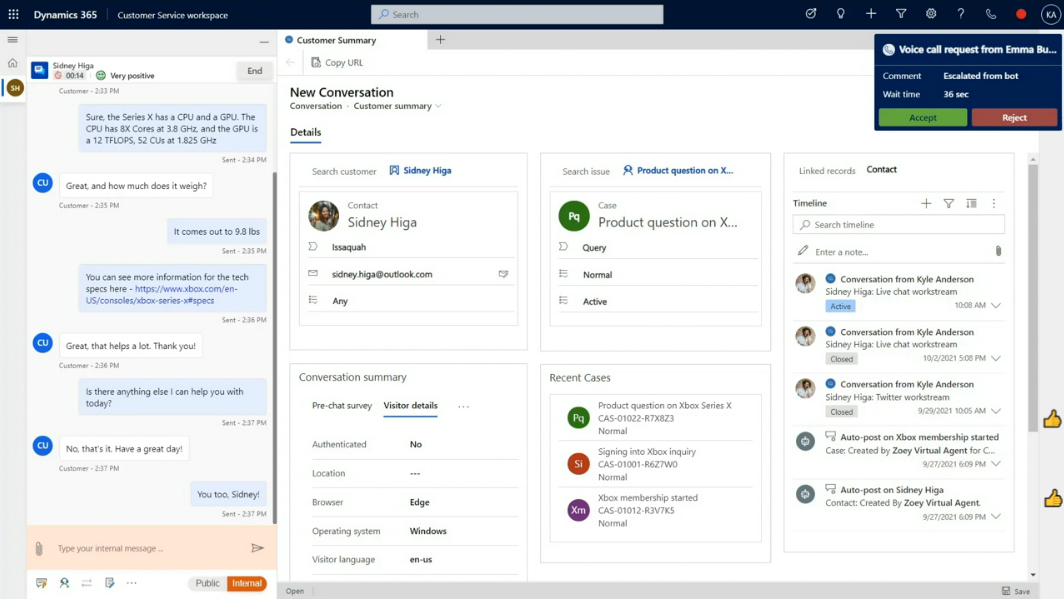Click the red presence status indicator
1064x599 pixels.
1021,14
